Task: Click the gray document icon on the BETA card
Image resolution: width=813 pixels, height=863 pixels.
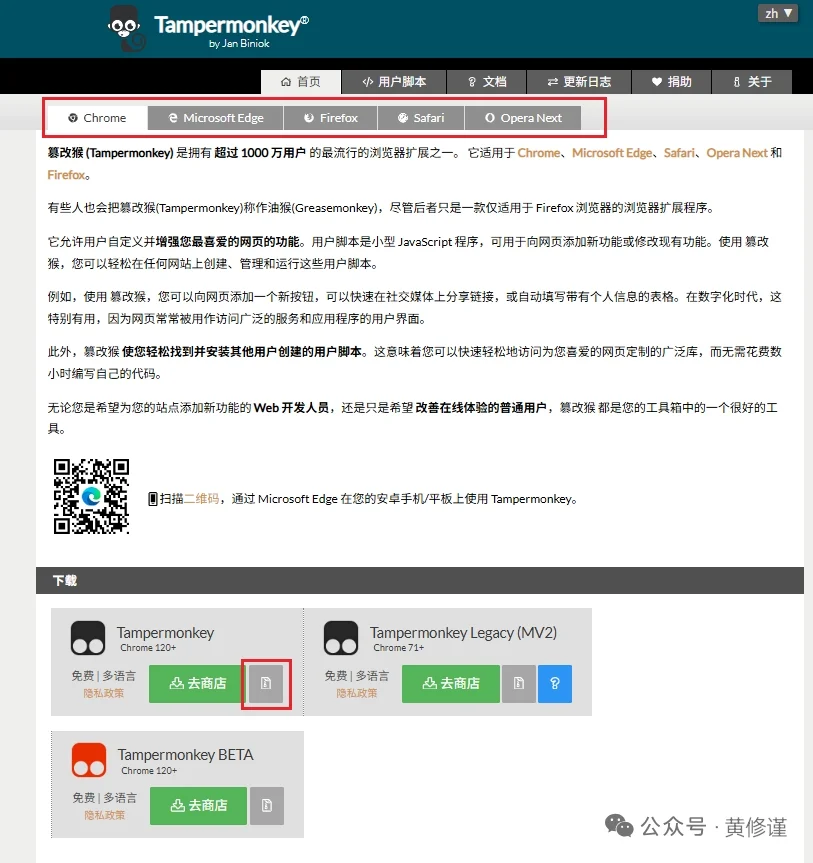Action: 266,806
